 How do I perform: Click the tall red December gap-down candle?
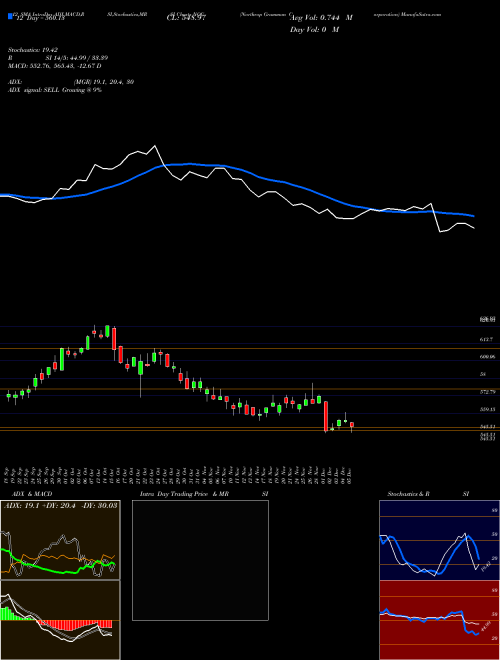point(325,416)
